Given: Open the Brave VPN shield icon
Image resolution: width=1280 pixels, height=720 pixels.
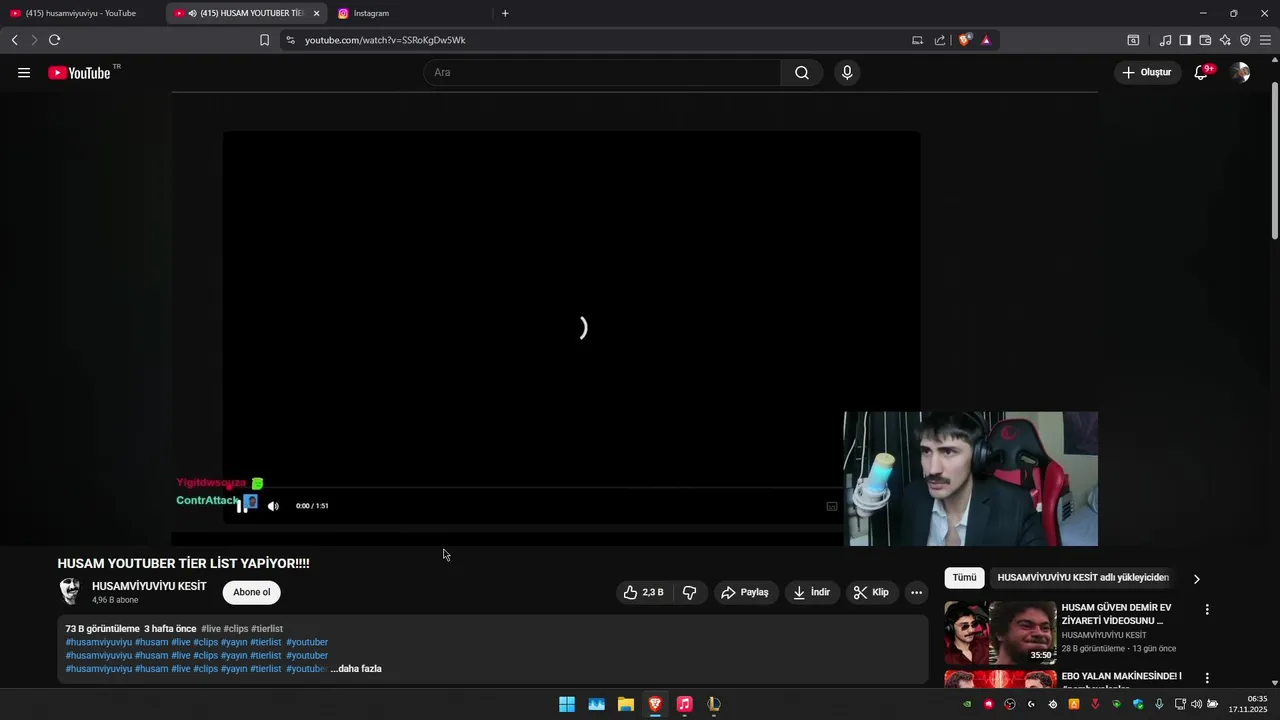Looking at the screenshot, I should [x=1245, y=40].
